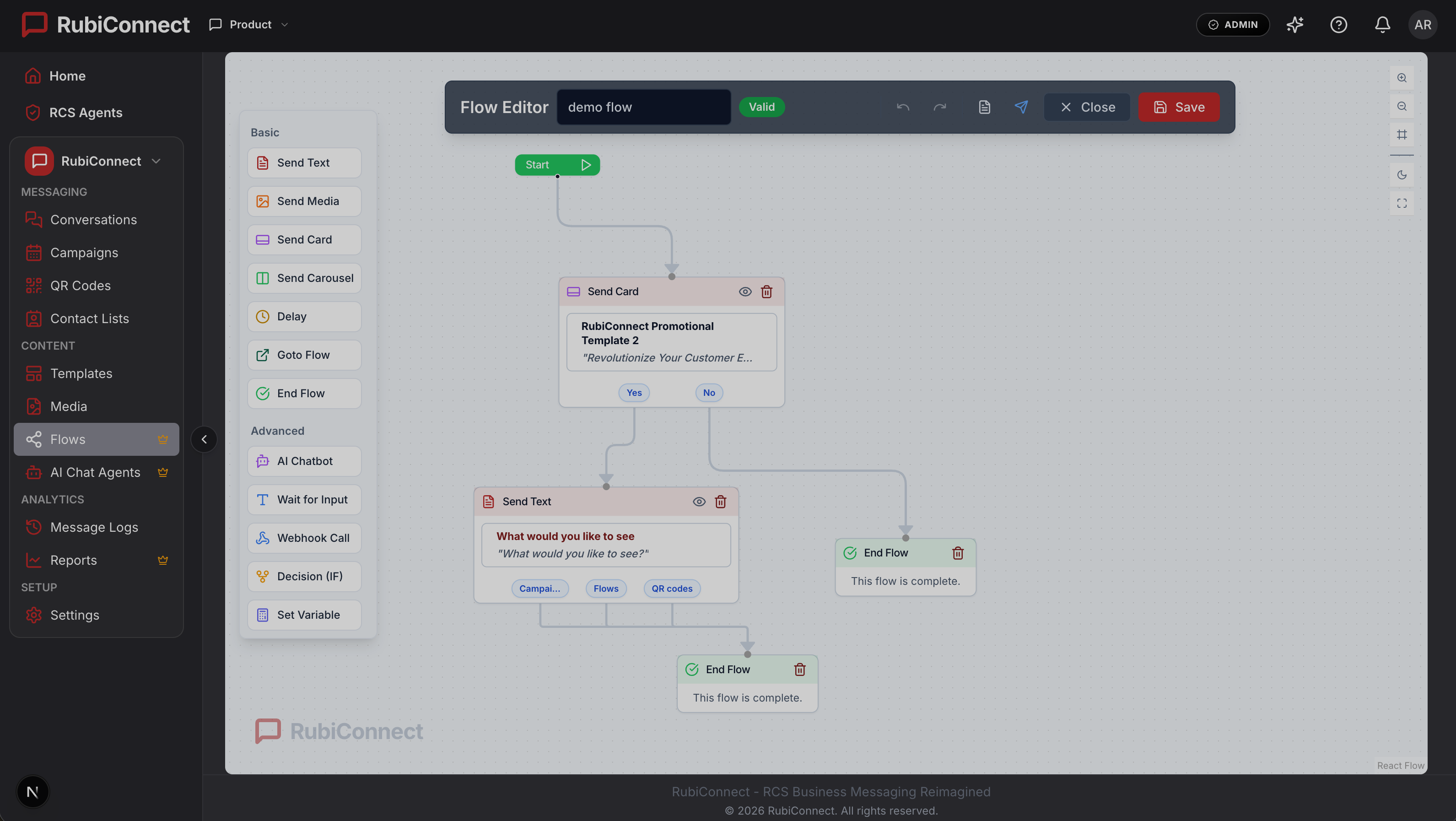Click the Valid status badge
This screenshot has width=1456, height=821.
[761, 107]
